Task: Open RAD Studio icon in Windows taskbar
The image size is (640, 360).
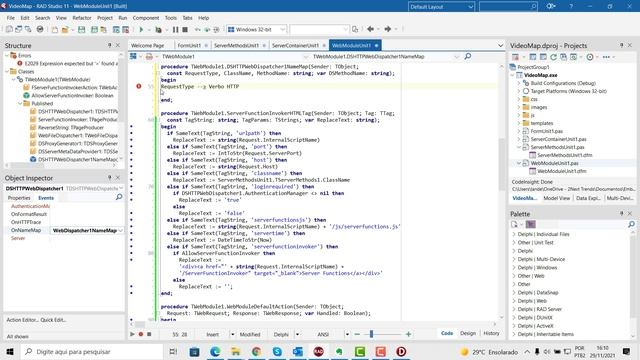Action: [318, 351]
